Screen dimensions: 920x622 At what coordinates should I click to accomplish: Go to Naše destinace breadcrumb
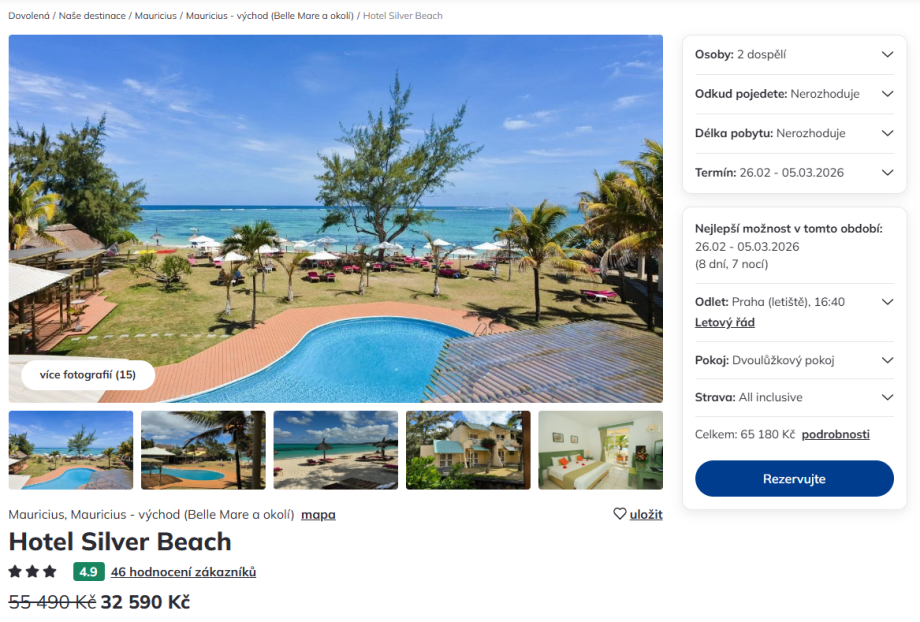(x=92, y=16)
